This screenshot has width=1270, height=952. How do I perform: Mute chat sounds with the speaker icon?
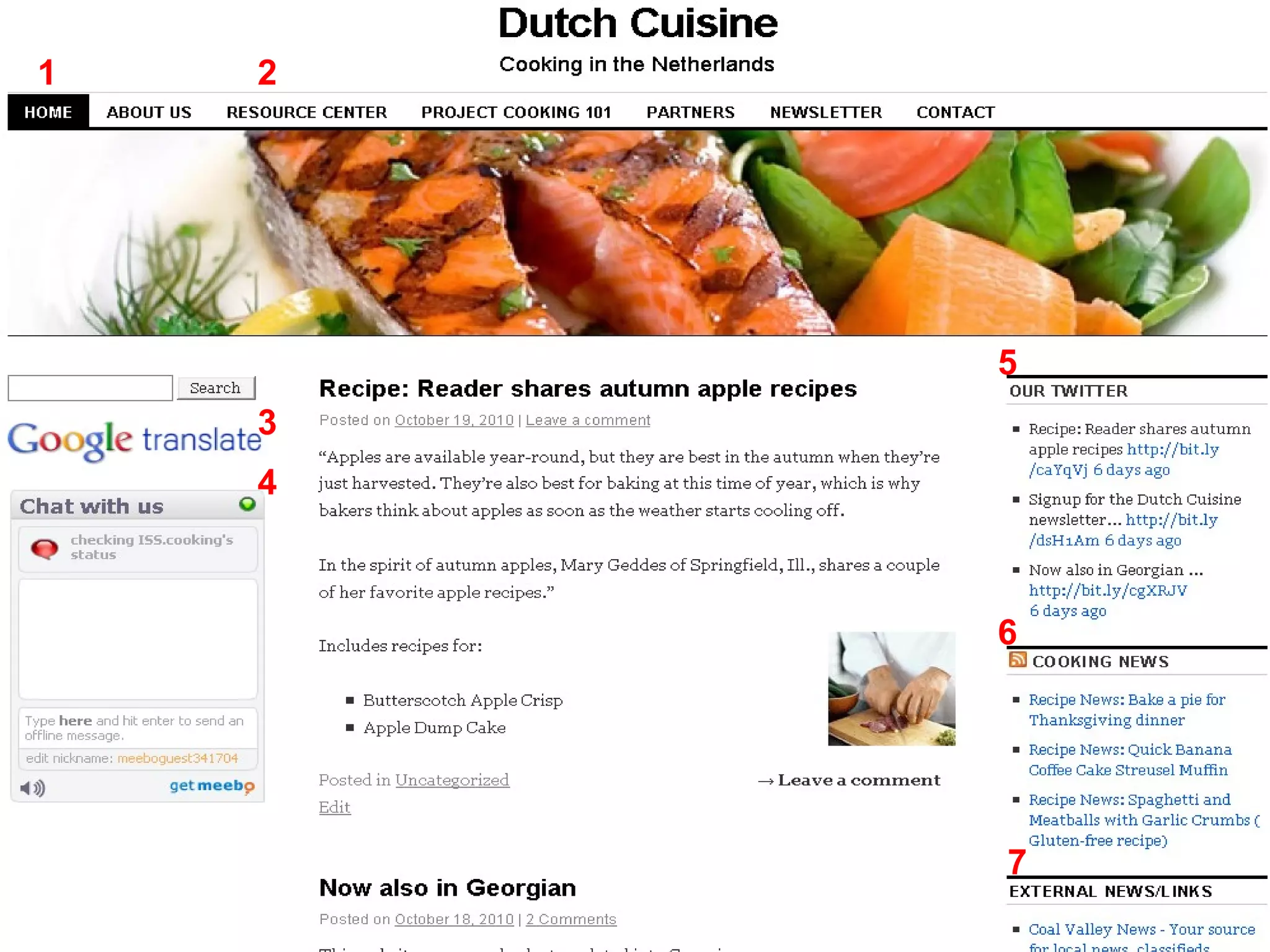[x=32, y=788]
